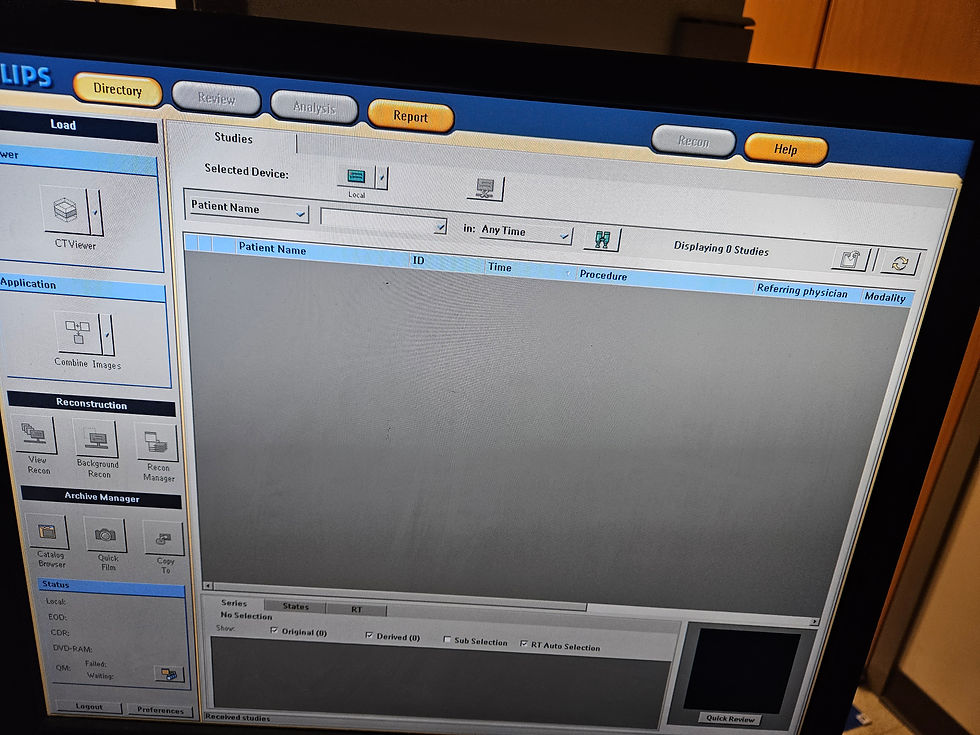Open Help
The height and width of the screenshot is (735, 980).
click(x=786, y=149)
